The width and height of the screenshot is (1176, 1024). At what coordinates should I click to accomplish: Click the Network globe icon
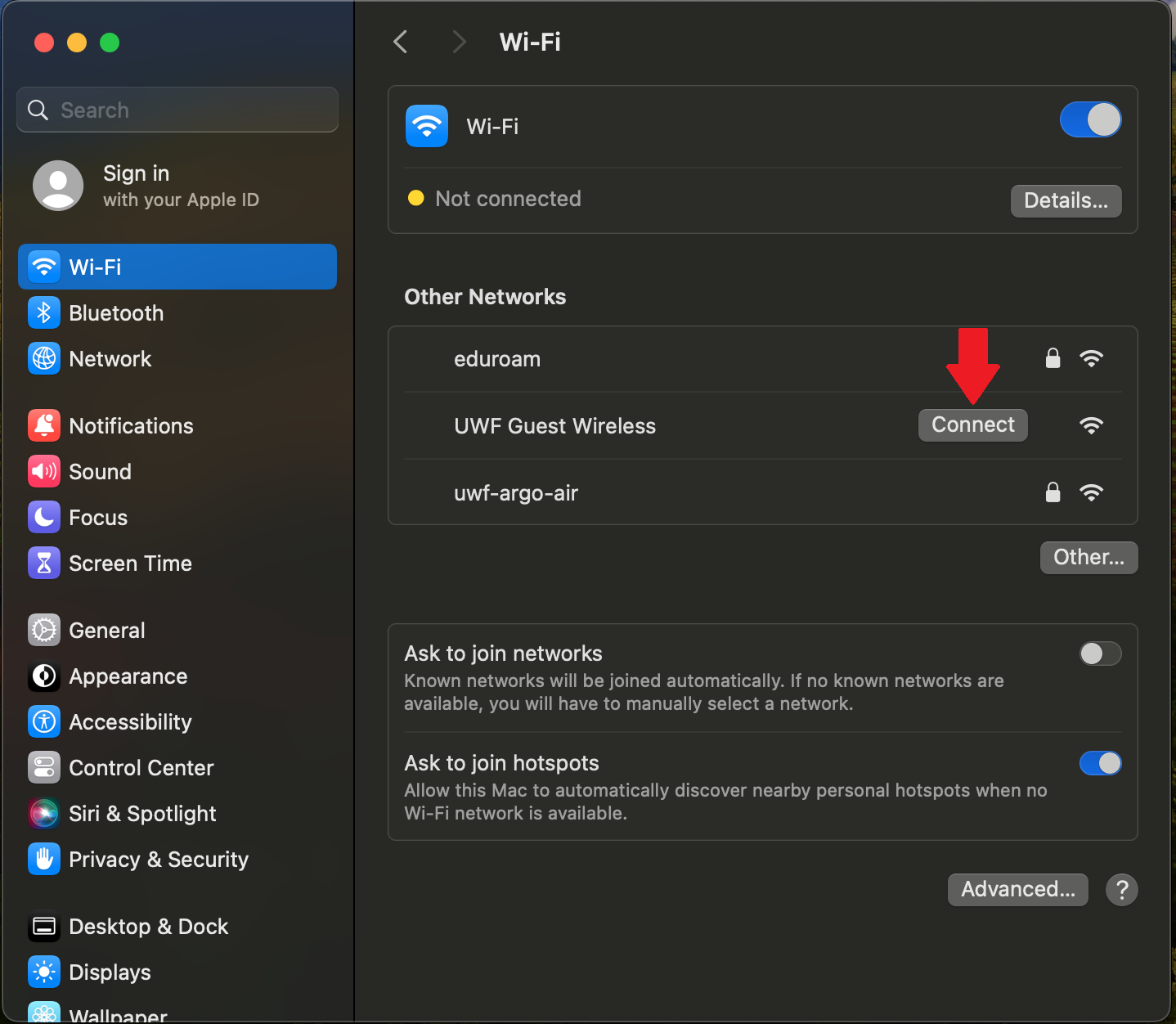(44, 358)
